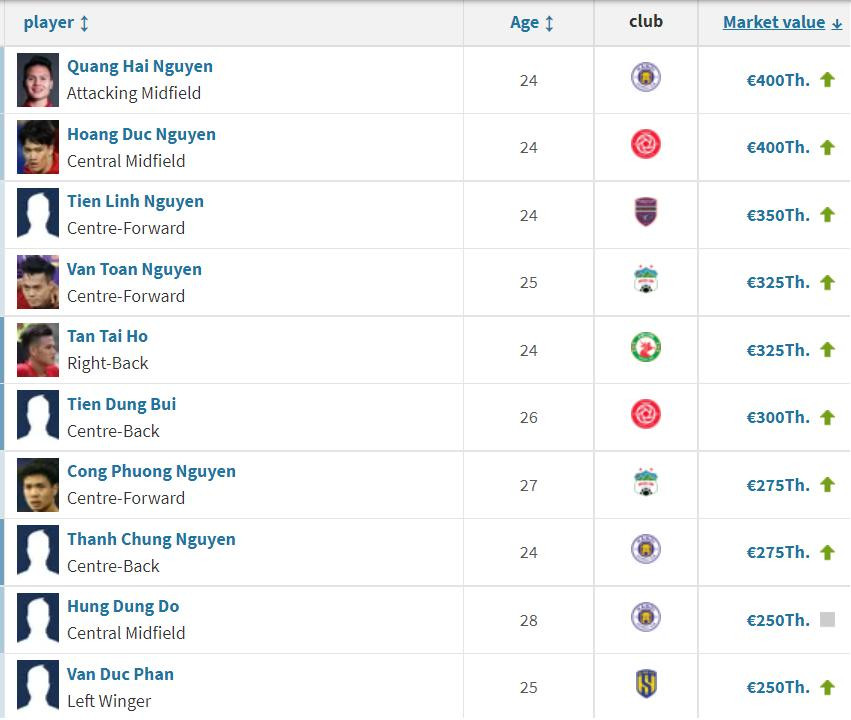The width and height of the screenshot is (851, 720).
Task: Click Van Toan Nguyen's portrait photo
Action: point(36,281)
